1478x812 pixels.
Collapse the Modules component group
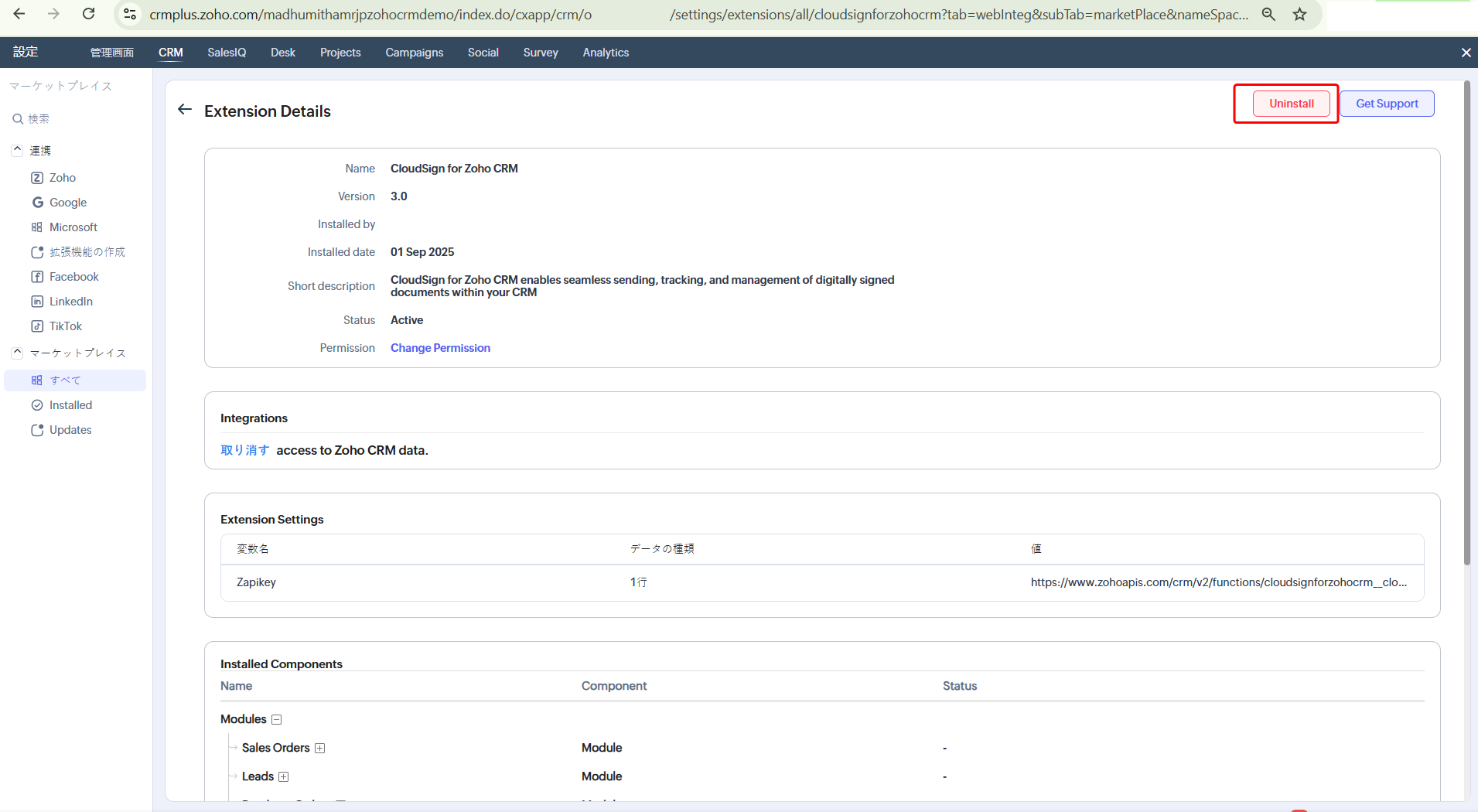[276, 720]
